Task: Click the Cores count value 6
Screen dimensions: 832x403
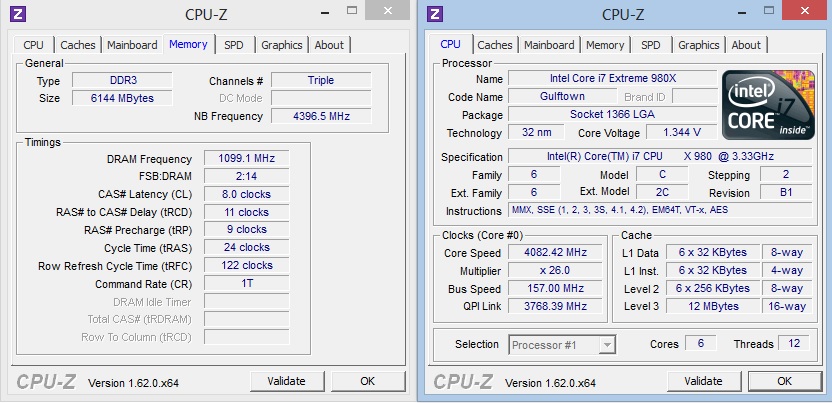Action: pyautogui.click(x=700, y=343)
